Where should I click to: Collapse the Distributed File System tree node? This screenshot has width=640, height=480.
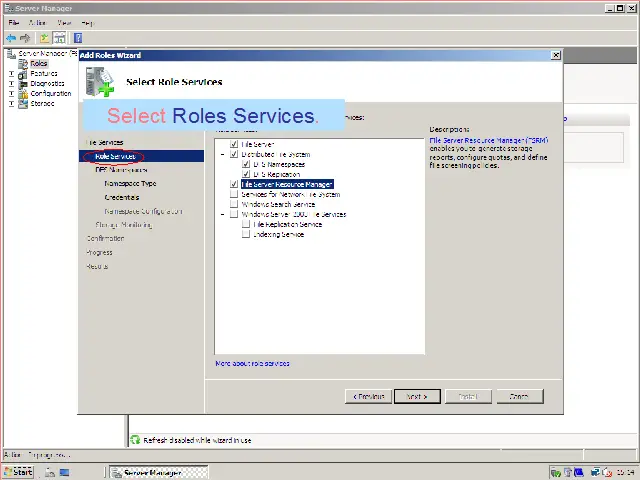(223, 155)
